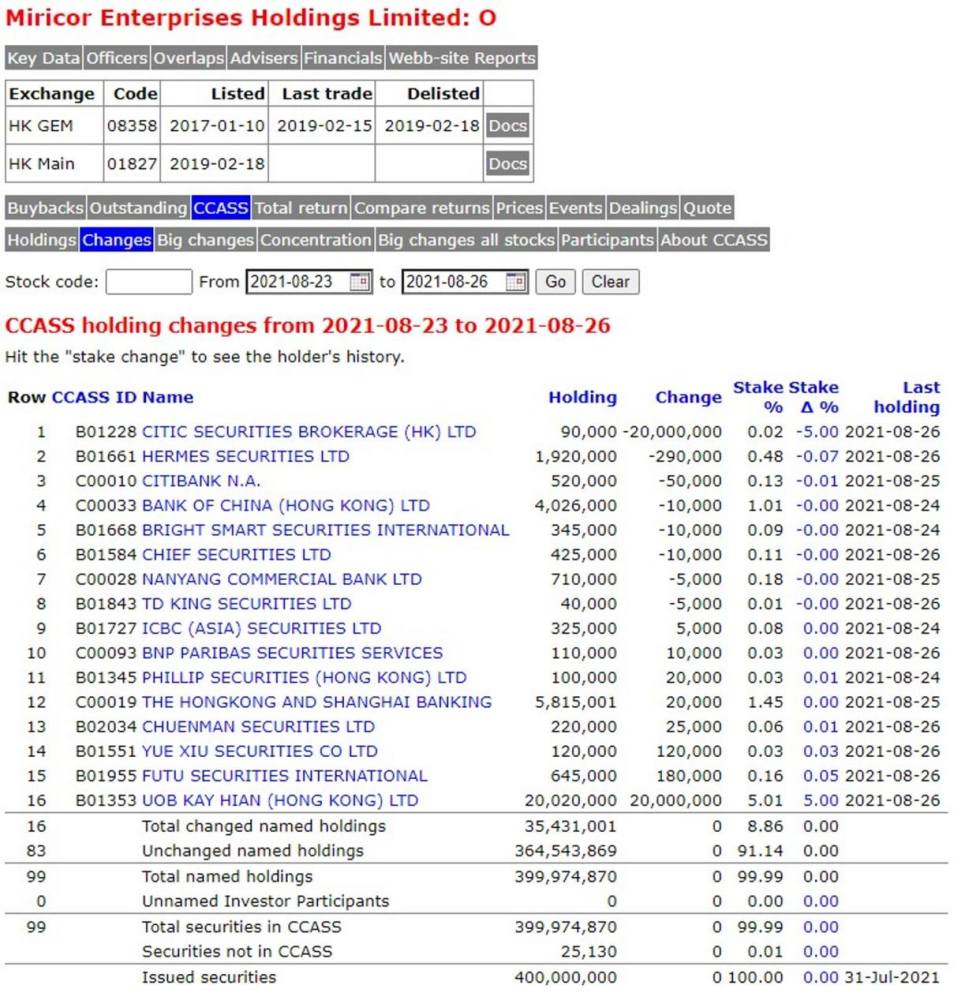Open CITIC Securities Brokerage (HK) Ltd link
This screenshot has width=980, height=1000.
309,432
